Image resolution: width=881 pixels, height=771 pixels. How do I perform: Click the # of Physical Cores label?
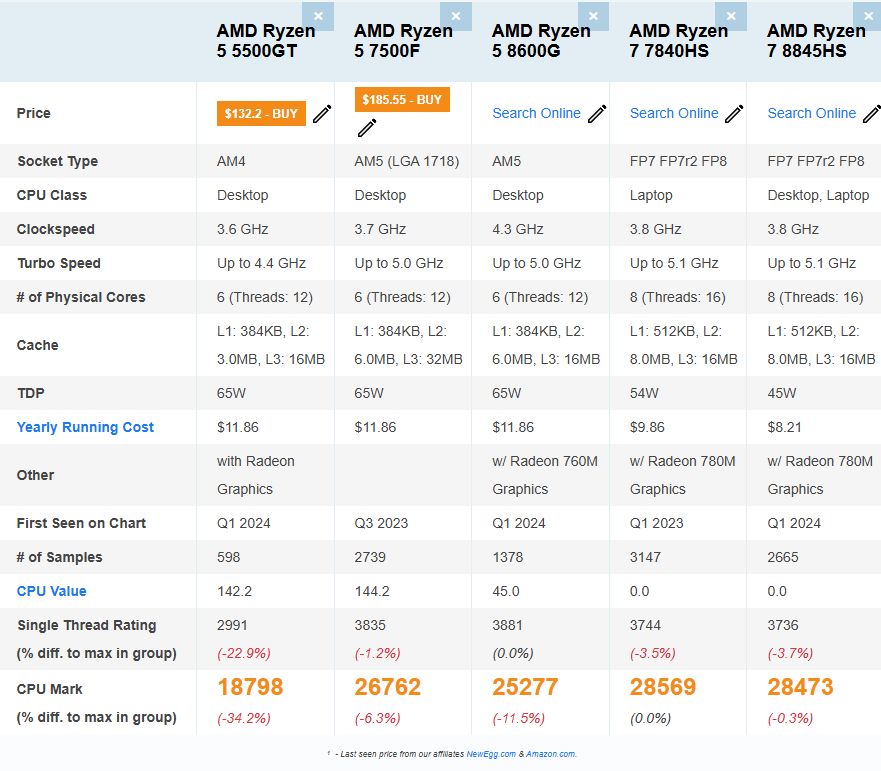(x=81, y=297)
